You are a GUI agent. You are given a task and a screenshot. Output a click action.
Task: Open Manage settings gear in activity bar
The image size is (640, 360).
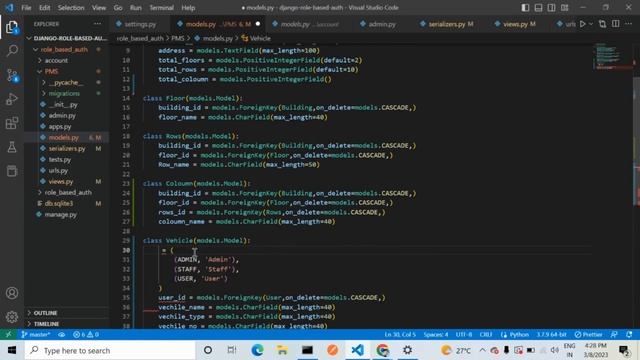(x=12, y=317)
